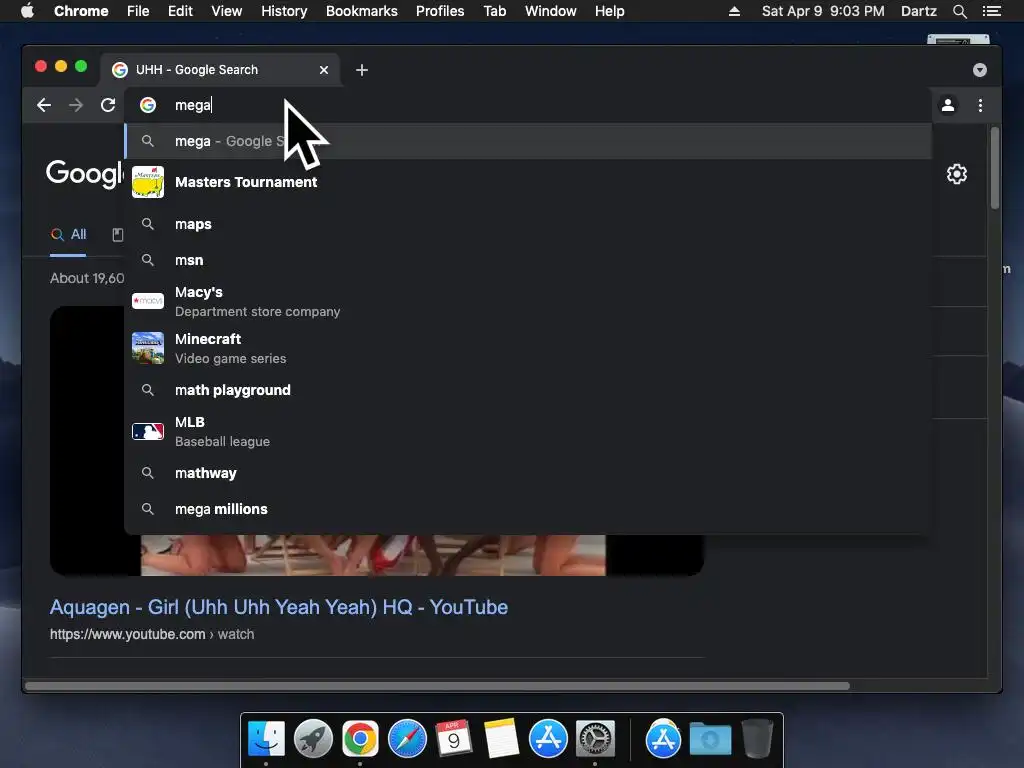The height and width of the screenshot is (768, 1024).
Task: Open the Tab menu
Action: pyautogui.click(x=495, y=11)
